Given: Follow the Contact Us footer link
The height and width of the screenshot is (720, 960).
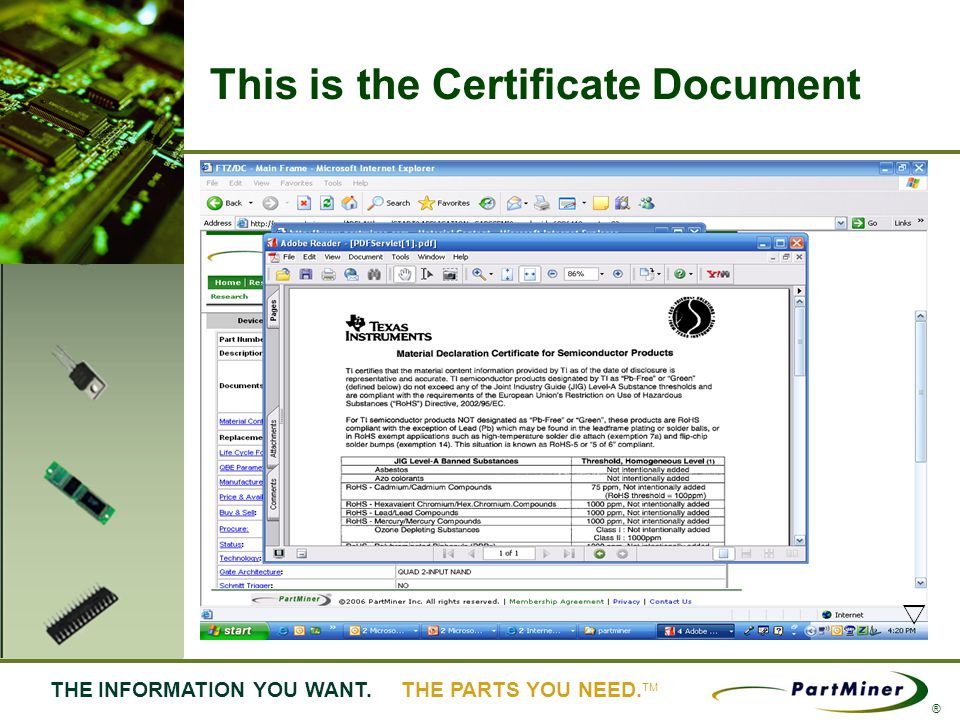Looking at the screenshot, I should click(670, 601).
